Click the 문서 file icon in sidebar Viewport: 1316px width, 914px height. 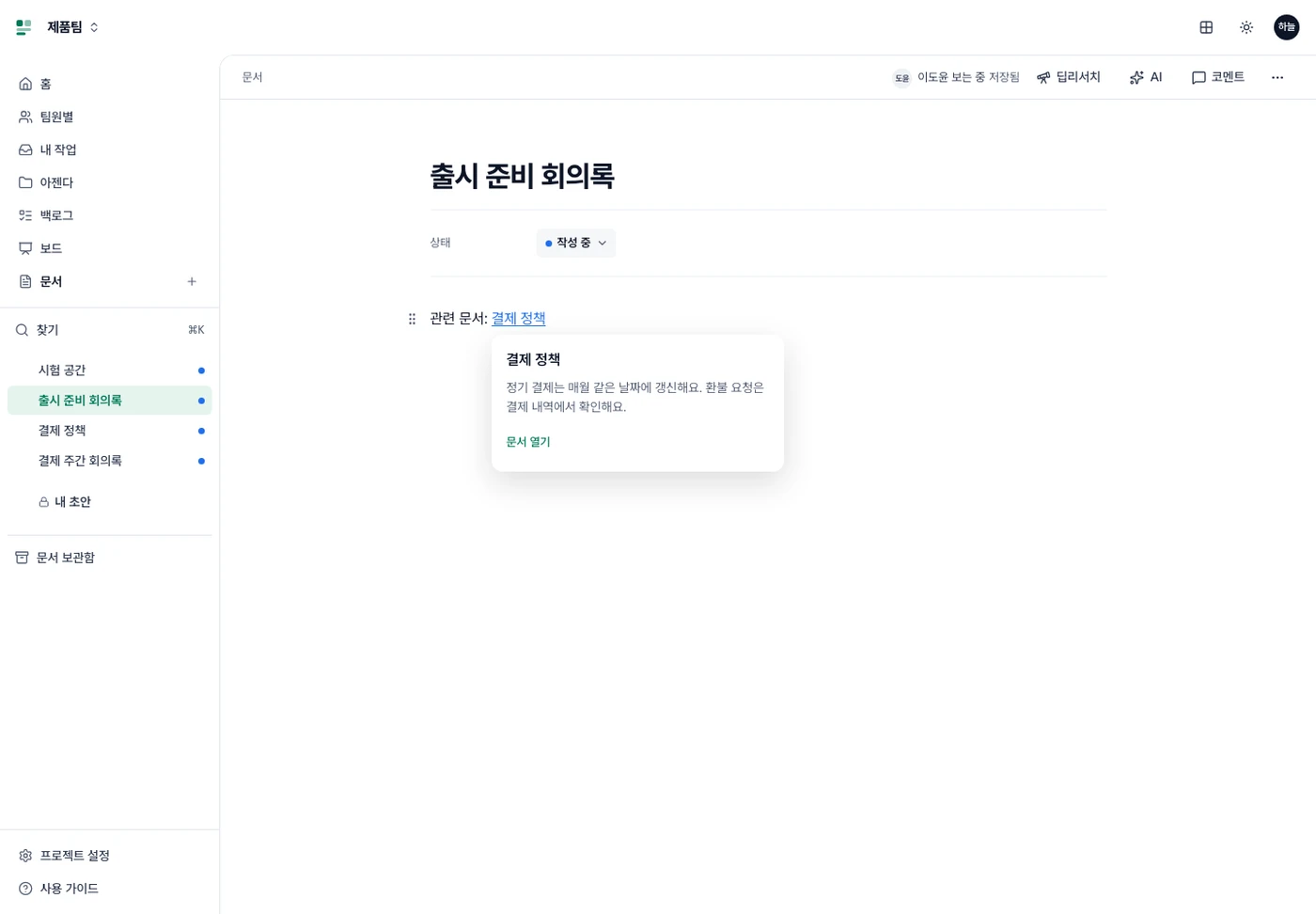pyautogui.click(x=25, y=281)
